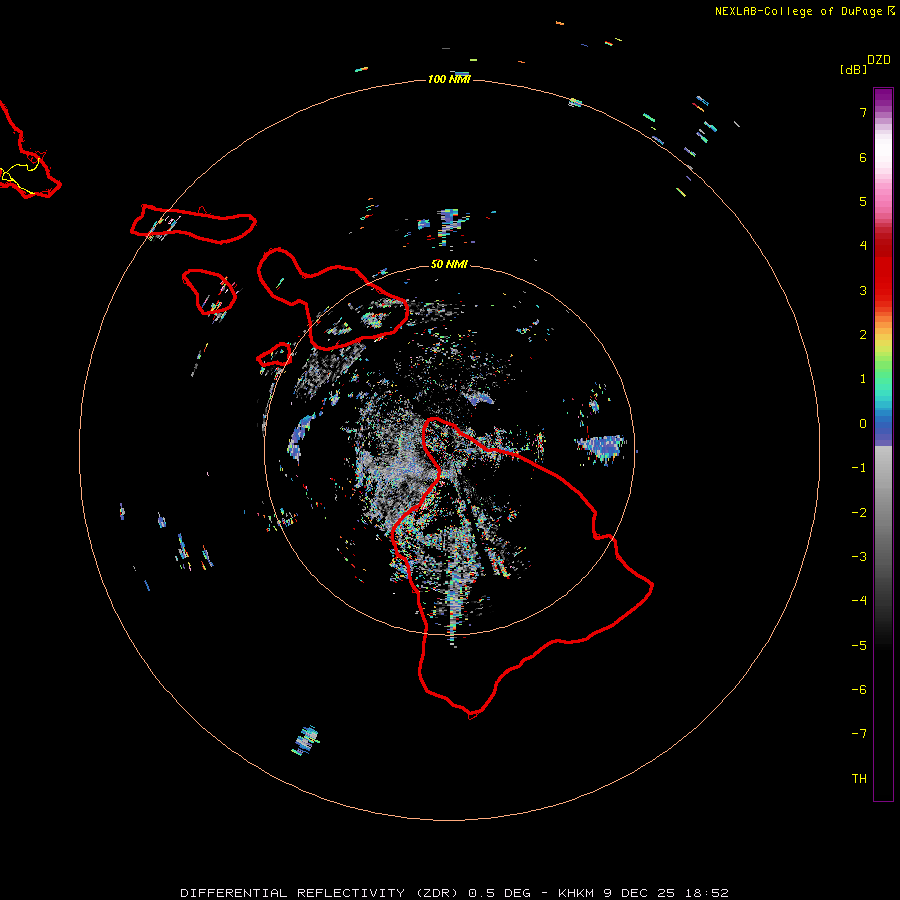Click the NEXLAB-College of DuPage watermark text
This screenshot has height=900, width=900.
[800, 11]
